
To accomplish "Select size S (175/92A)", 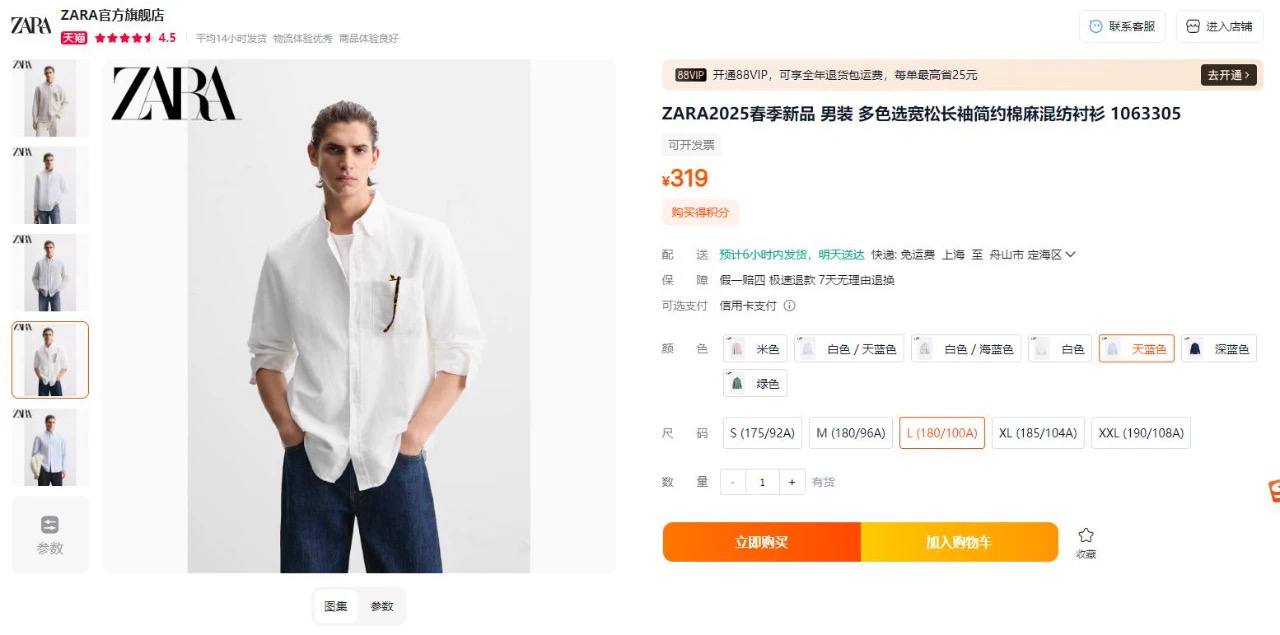I will pos(762,433).
